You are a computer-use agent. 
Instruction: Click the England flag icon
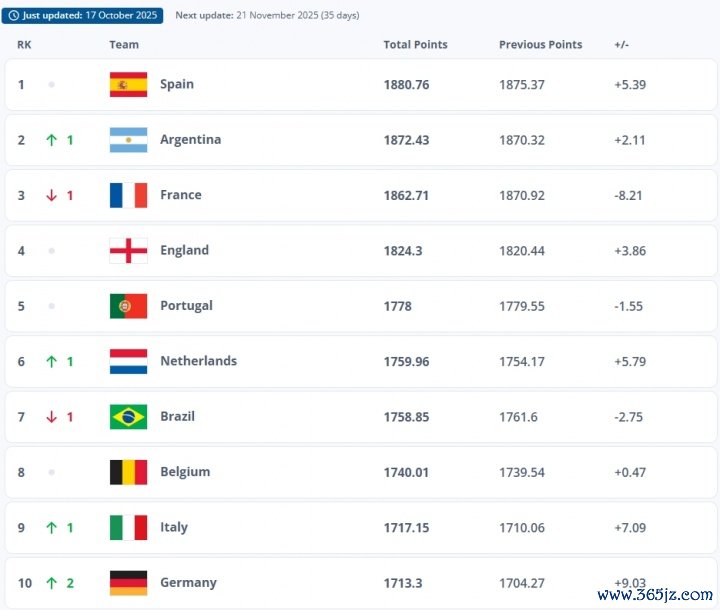coord(128,251)
